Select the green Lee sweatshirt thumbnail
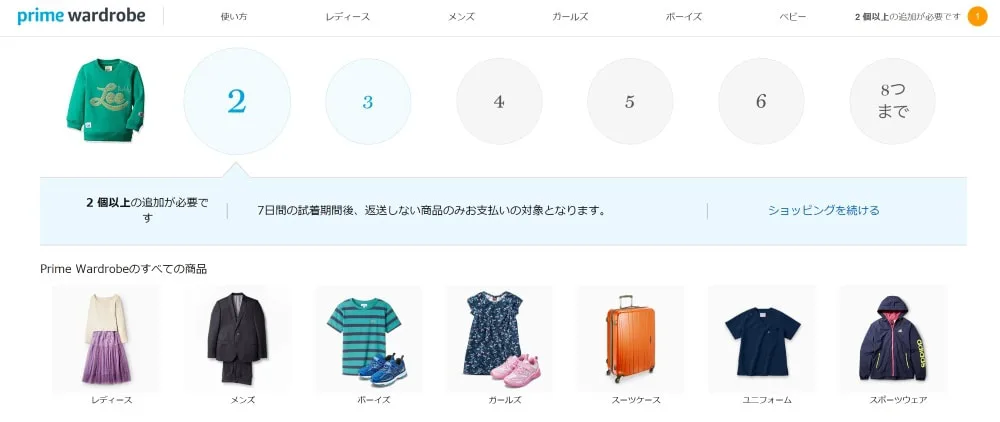The image size is (1000, 422). tap(105, 100)
